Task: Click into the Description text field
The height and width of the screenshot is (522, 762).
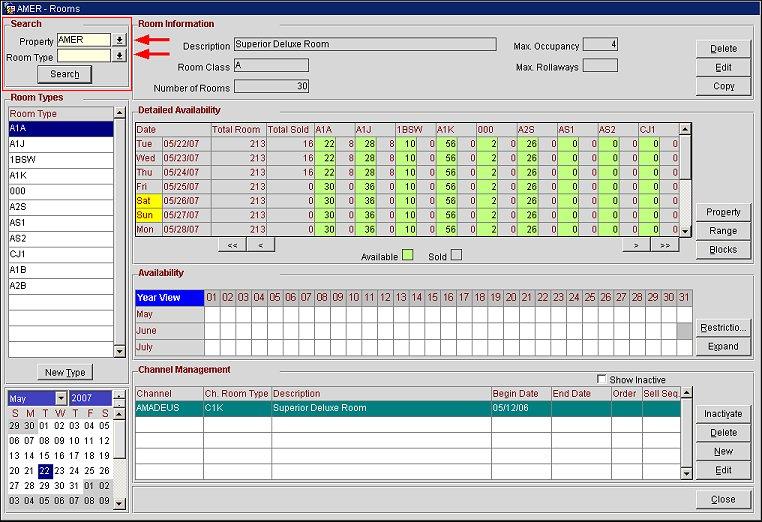Action: [364, 45]
